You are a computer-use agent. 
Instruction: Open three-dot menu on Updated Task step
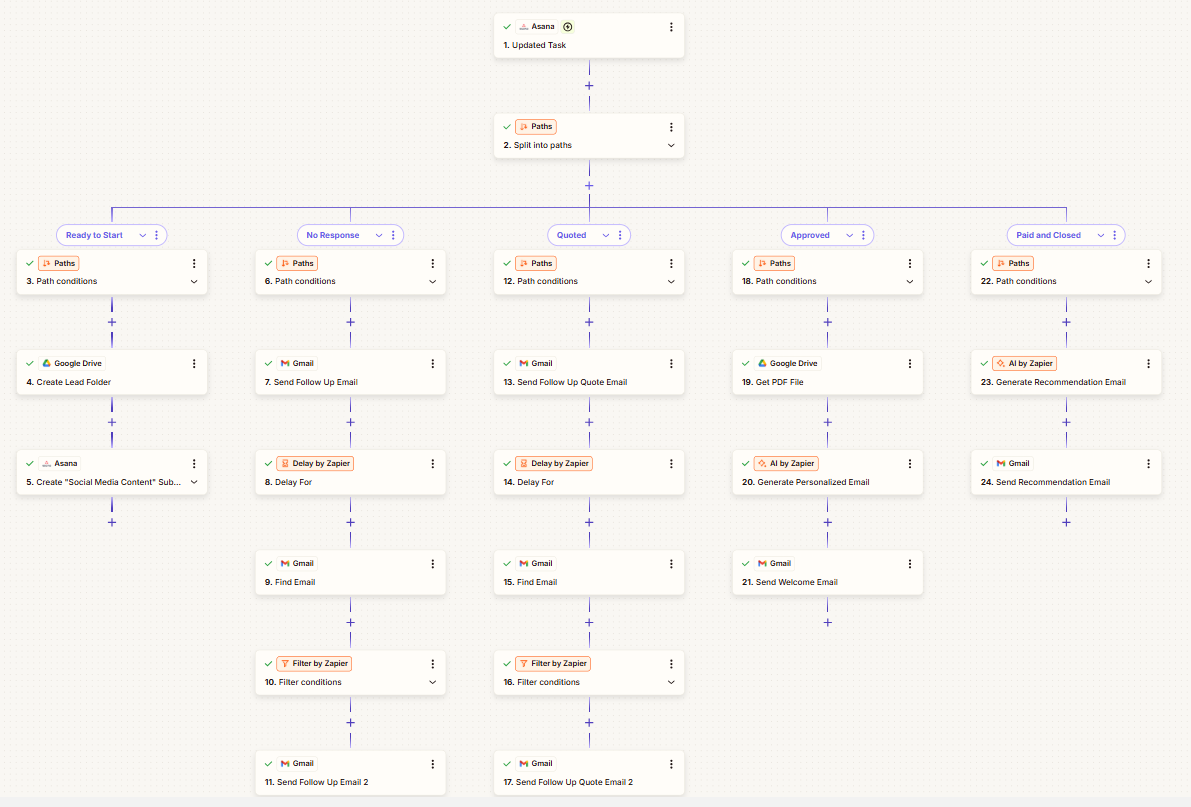[x=671, y=27]
